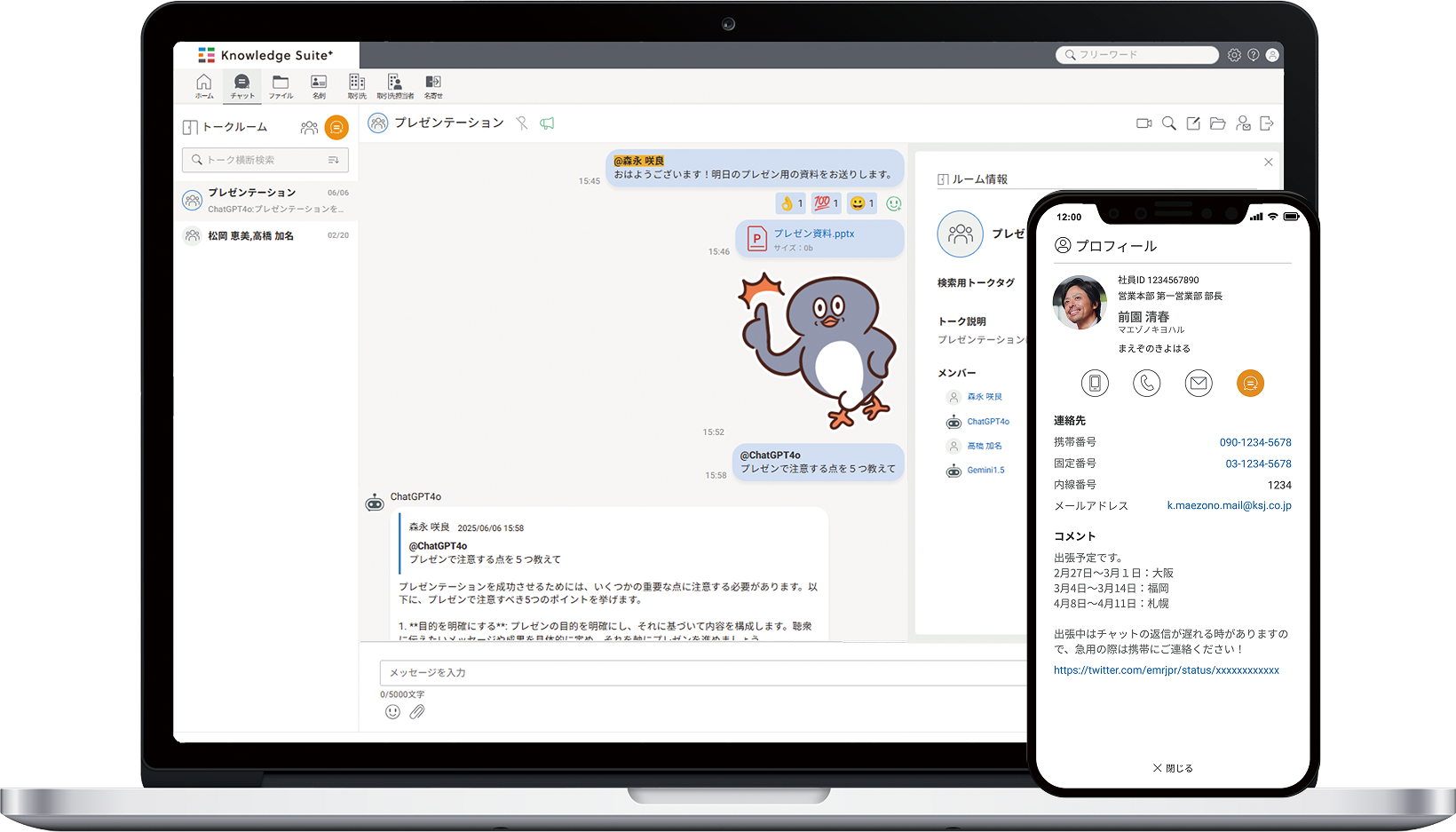Toggle the pin icon beside プレゼンテーション title
This screenshot has width=1456, height=832.
522,123
